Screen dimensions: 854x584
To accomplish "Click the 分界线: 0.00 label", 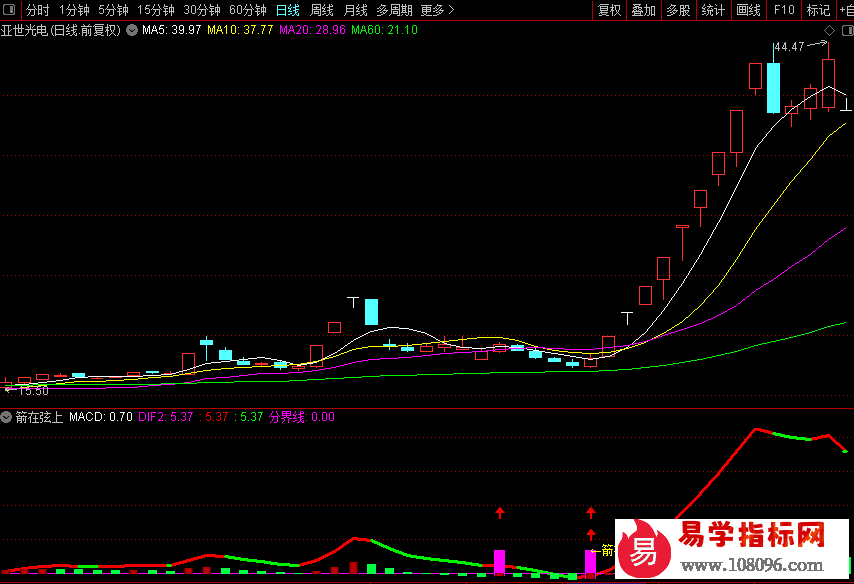I will [302, 417].
